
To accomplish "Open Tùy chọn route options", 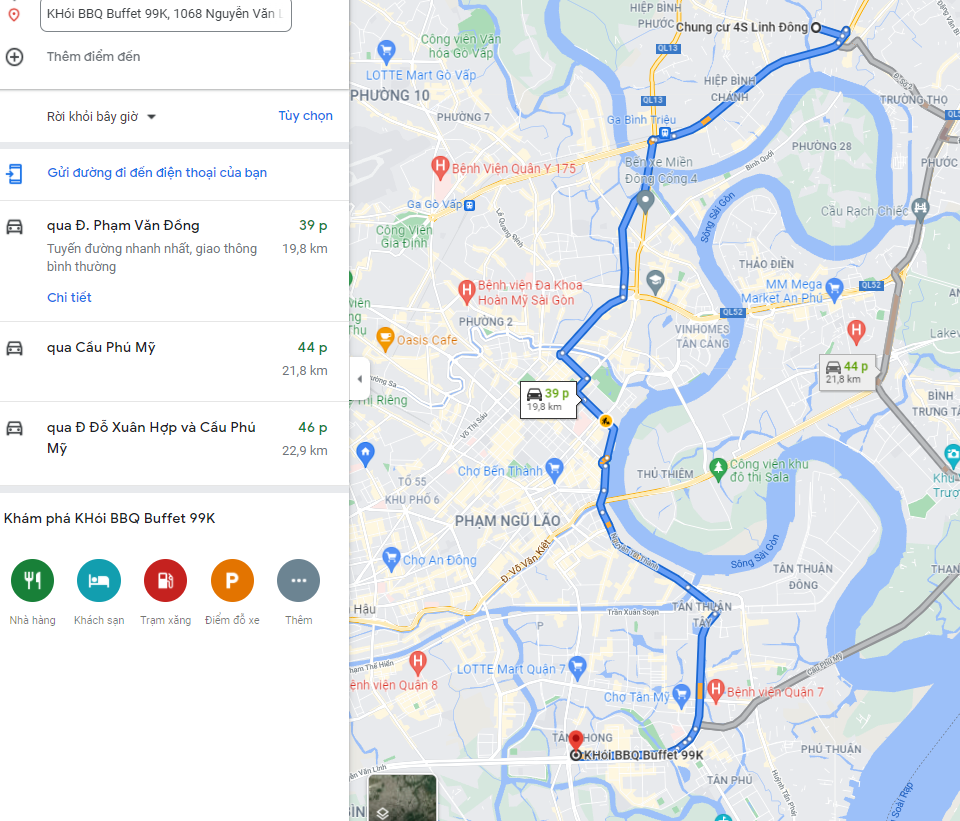I will tap(306, 116).
